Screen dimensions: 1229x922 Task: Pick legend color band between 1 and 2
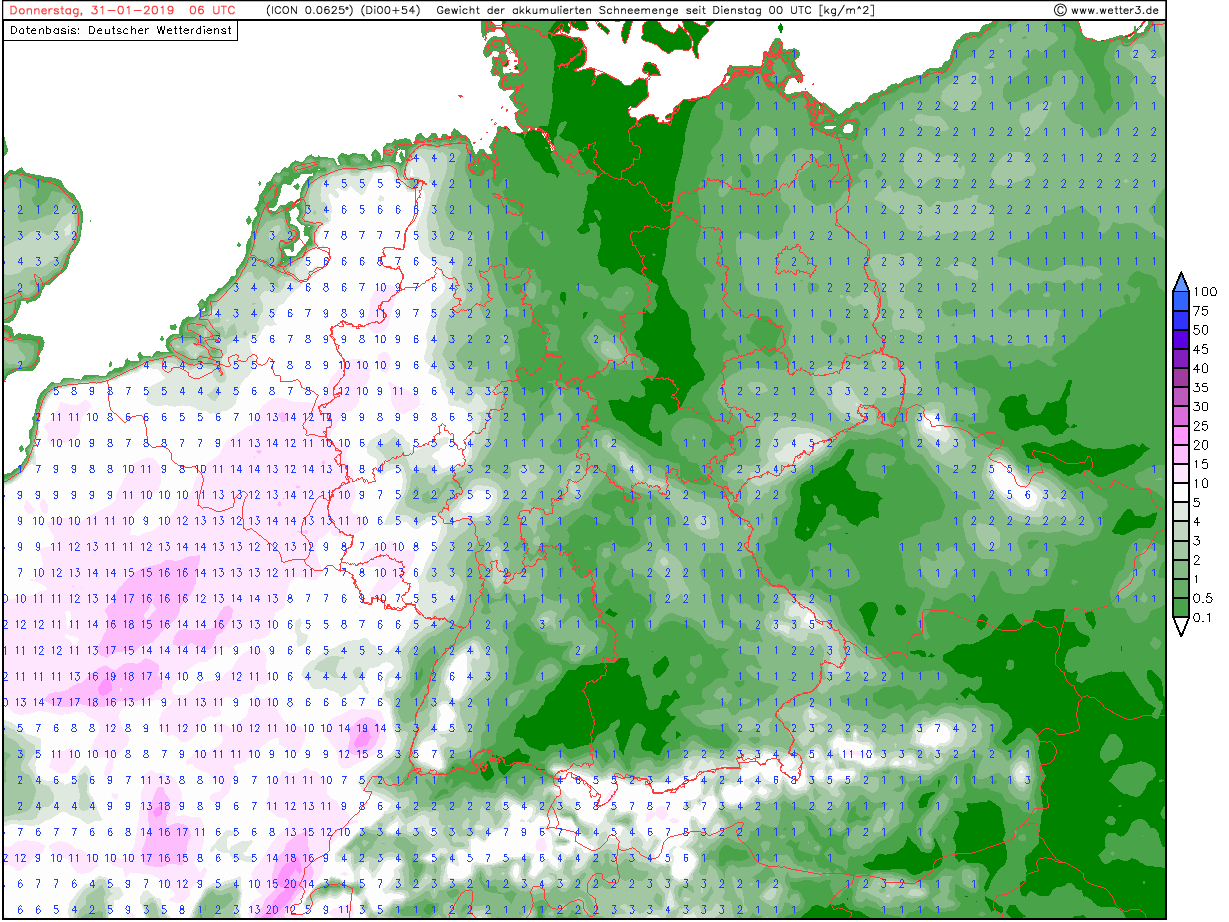[1181, 569]
